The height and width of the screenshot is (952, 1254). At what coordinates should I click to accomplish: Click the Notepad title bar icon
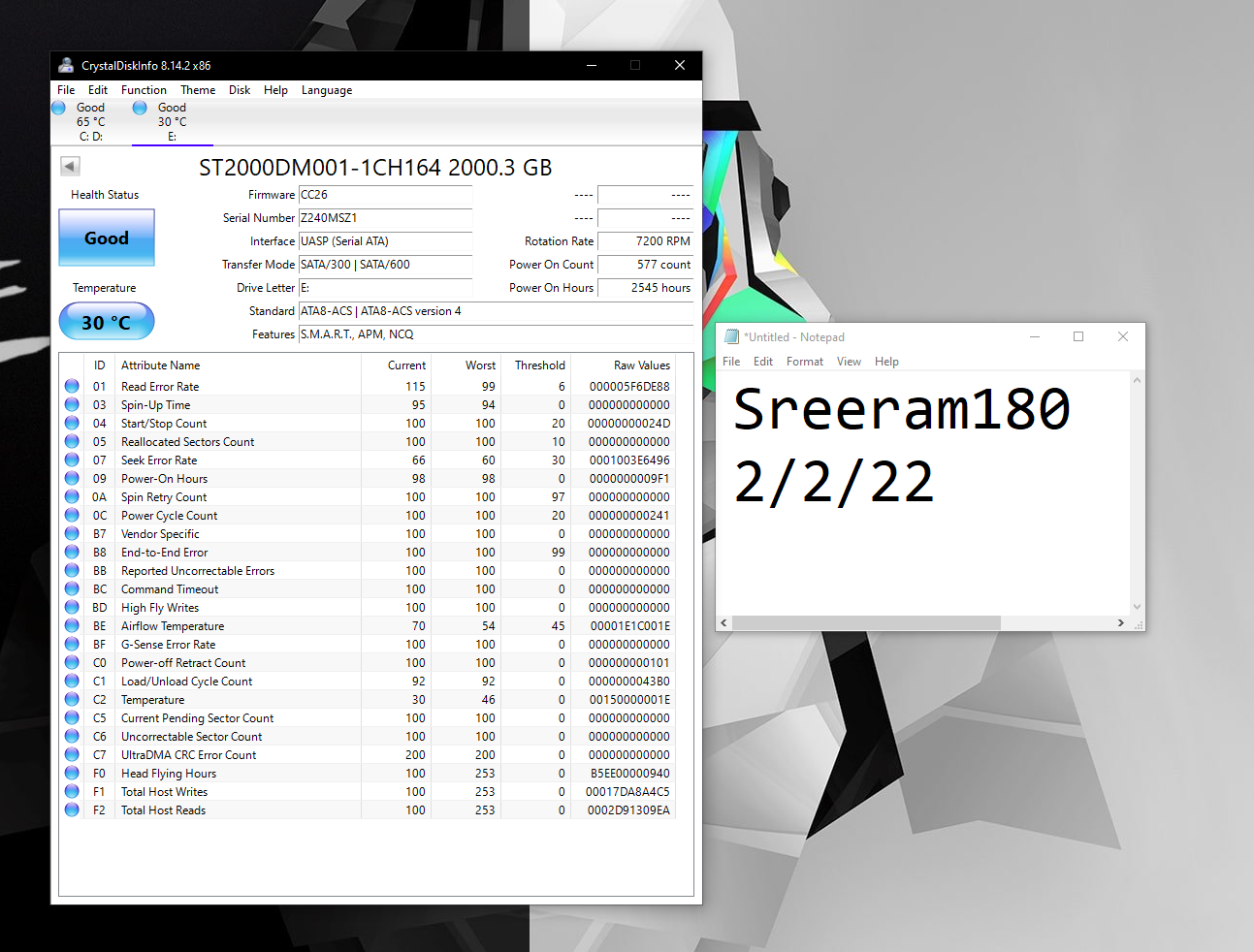pos(732,336)
